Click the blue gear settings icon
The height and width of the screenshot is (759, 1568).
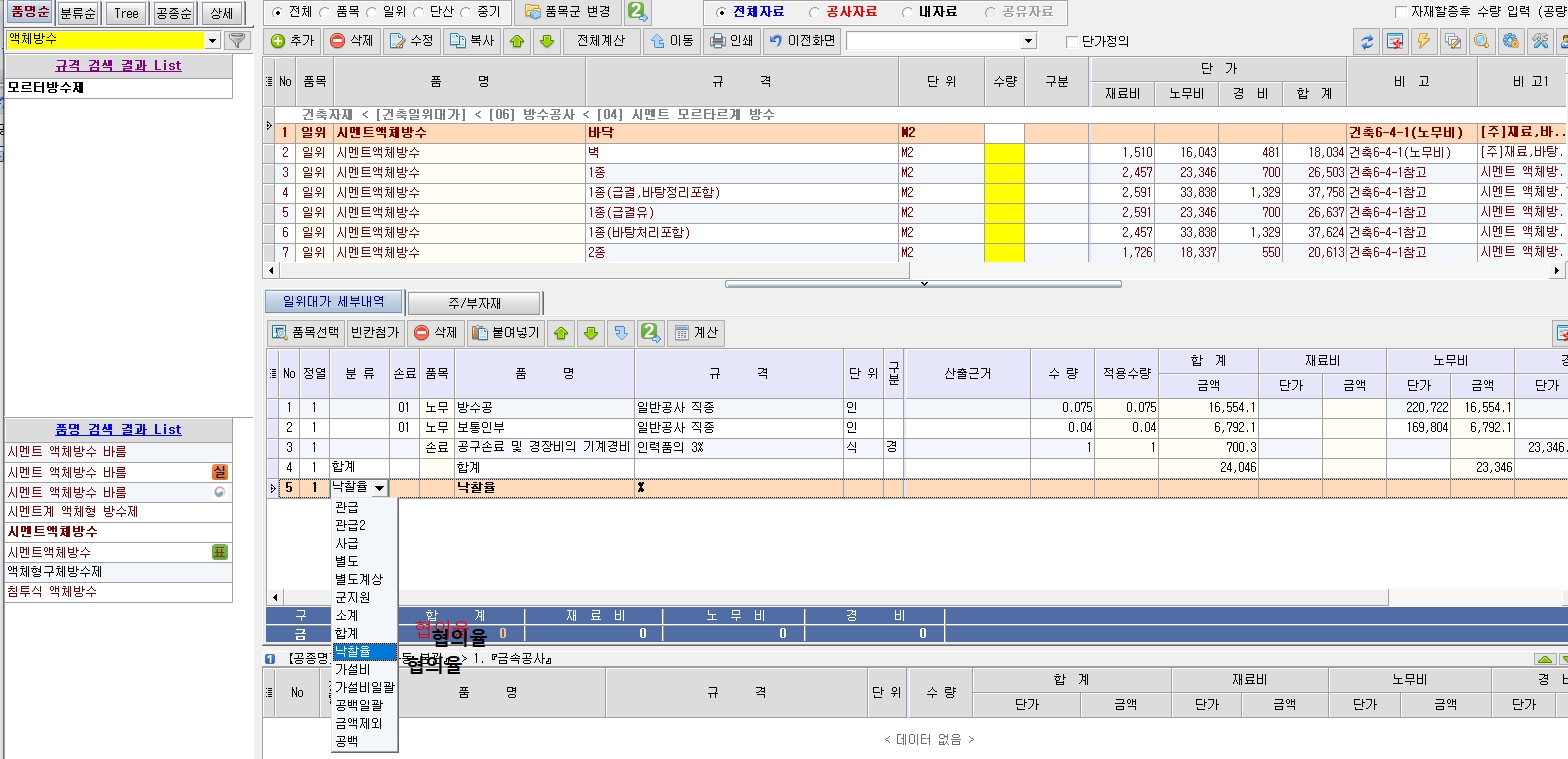tap(1510, 42)
